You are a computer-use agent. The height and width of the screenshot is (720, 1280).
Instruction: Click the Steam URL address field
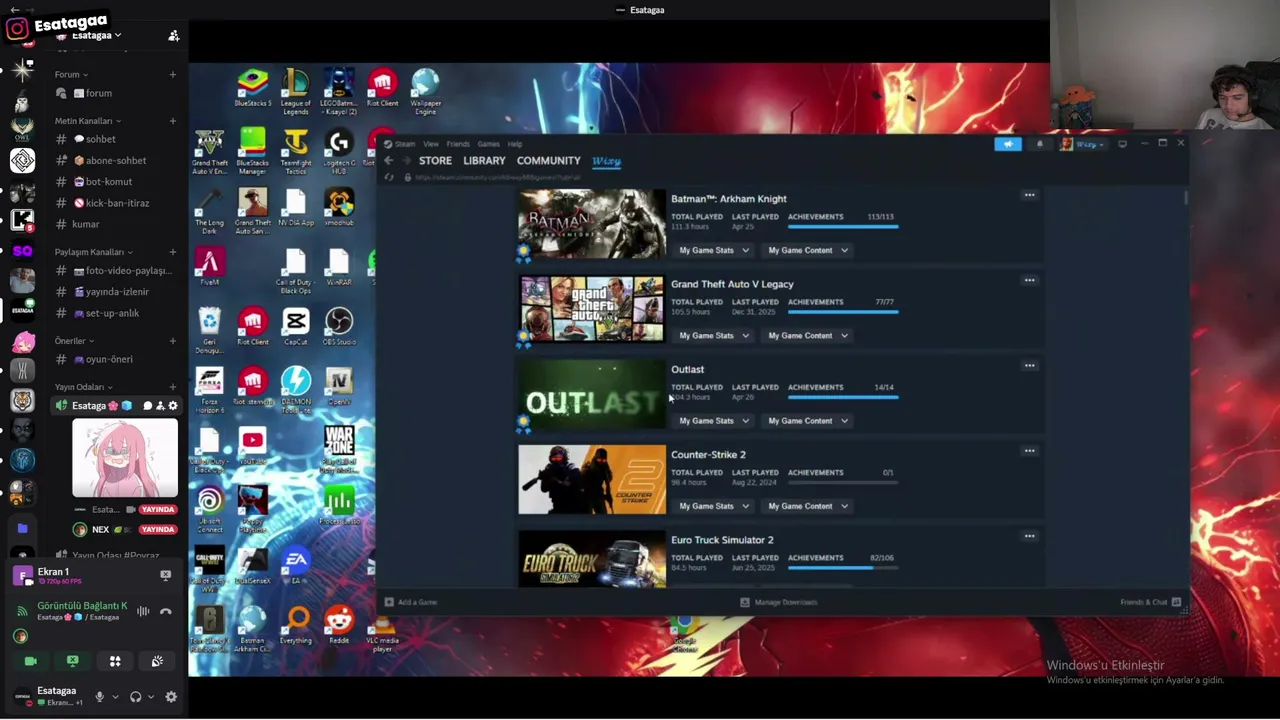[x=497, y=178]
